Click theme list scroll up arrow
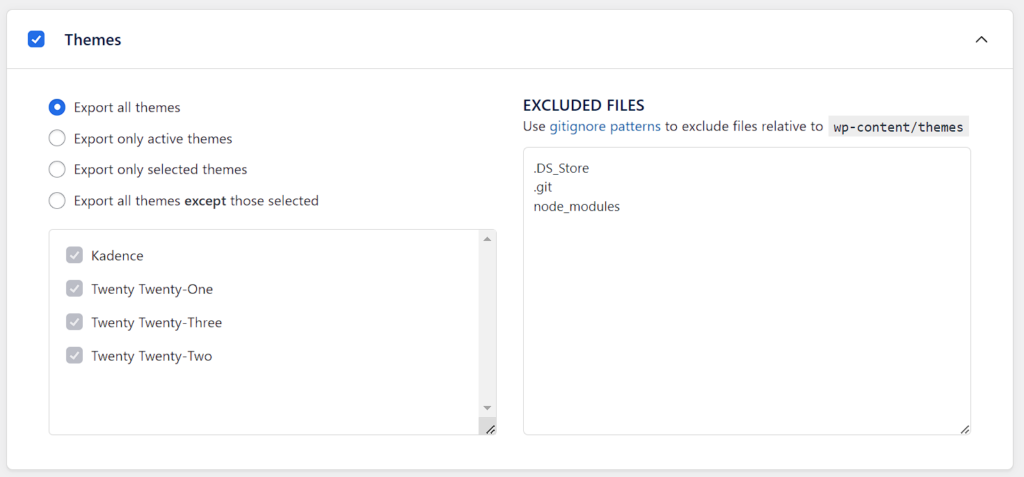 click(487, 239)
